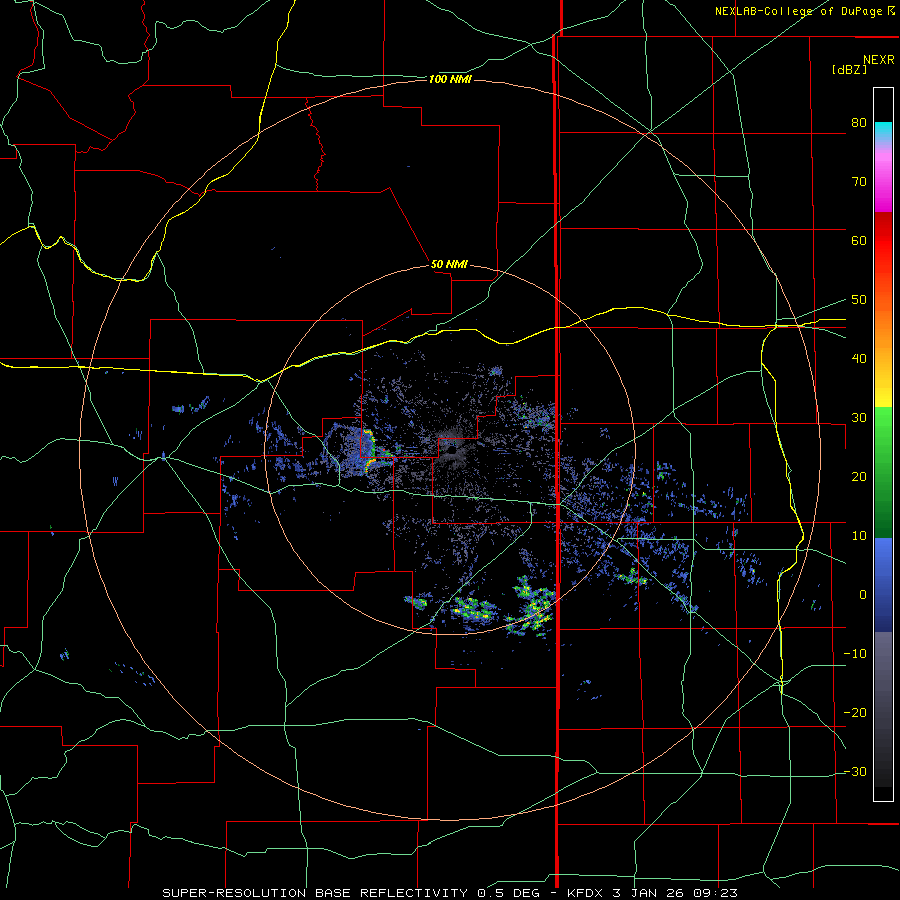Viewport: 900px width, 900px height.
Task: Click the -10 value on the dBZ scale
Action: (855, 654)
